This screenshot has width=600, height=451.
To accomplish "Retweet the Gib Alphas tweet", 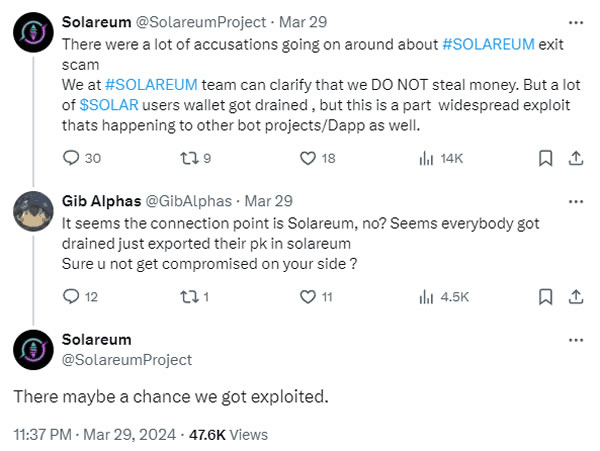I will tap(188, 296).
